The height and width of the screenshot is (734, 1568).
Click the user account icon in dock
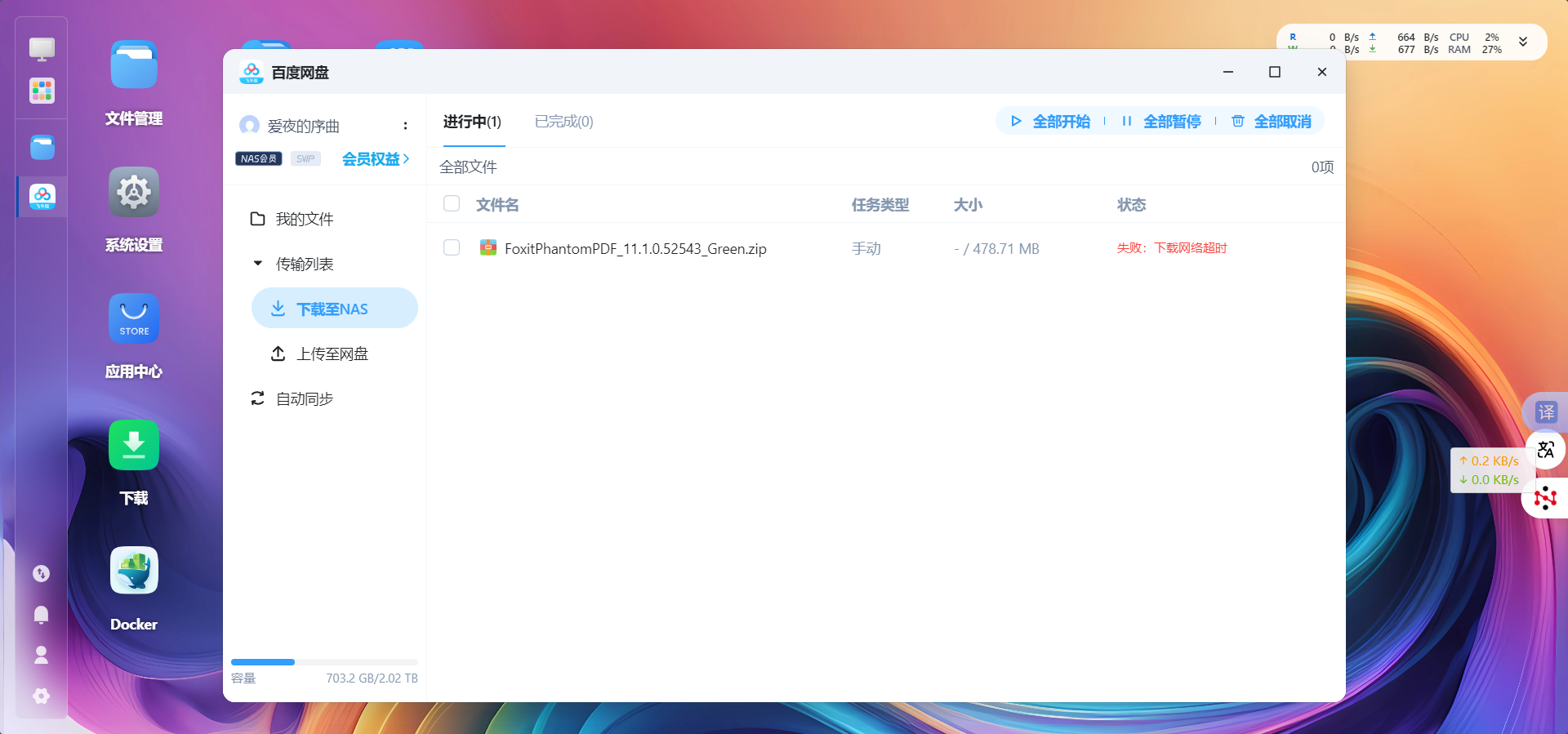click(x=42, y=655)
